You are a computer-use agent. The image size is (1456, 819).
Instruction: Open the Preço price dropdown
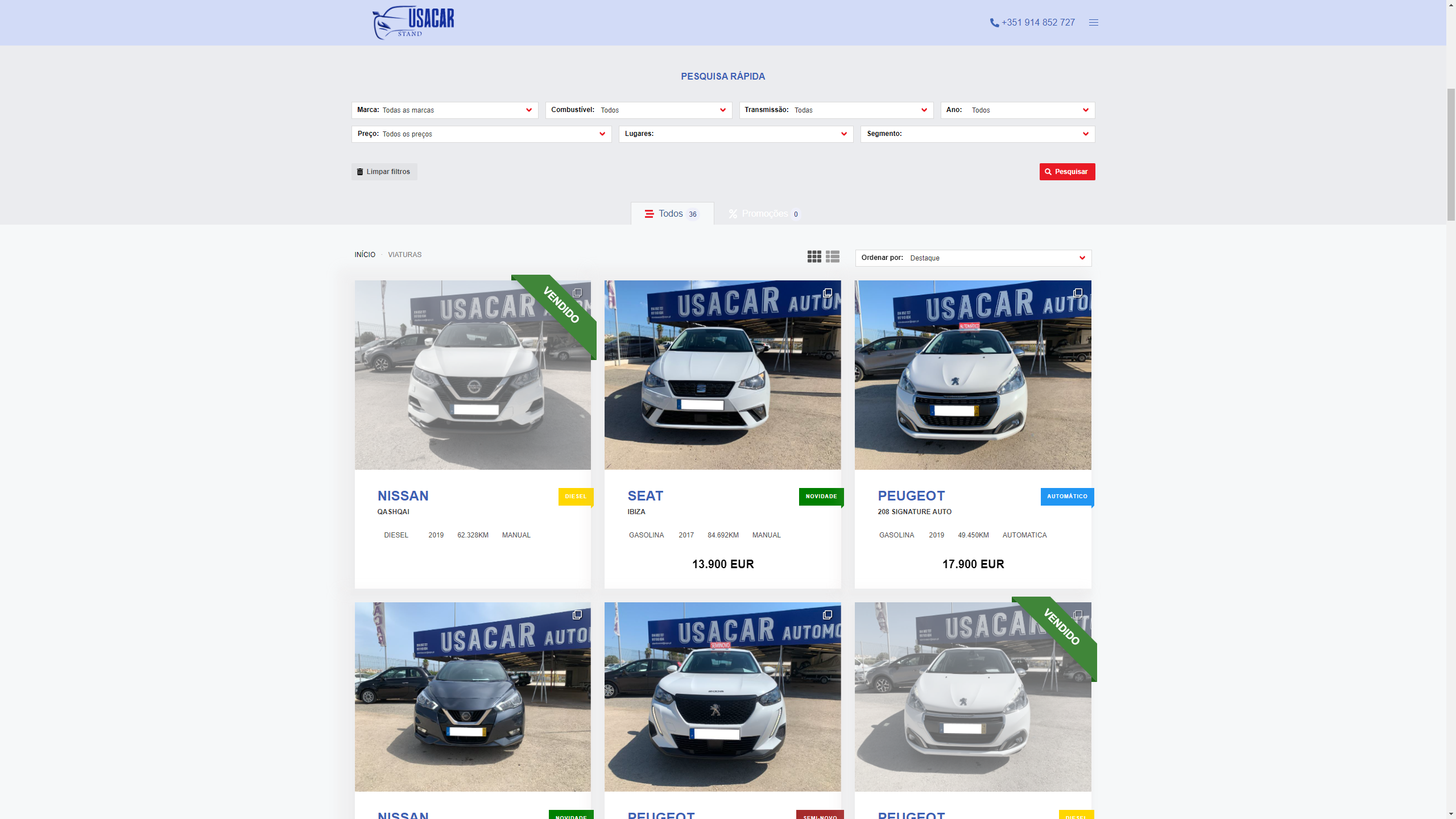(x=481, y=134)
